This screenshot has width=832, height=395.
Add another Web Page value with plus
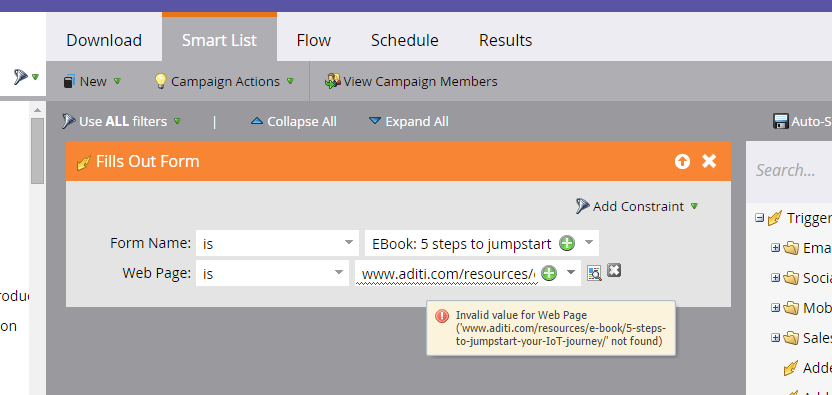pos(549,273)
